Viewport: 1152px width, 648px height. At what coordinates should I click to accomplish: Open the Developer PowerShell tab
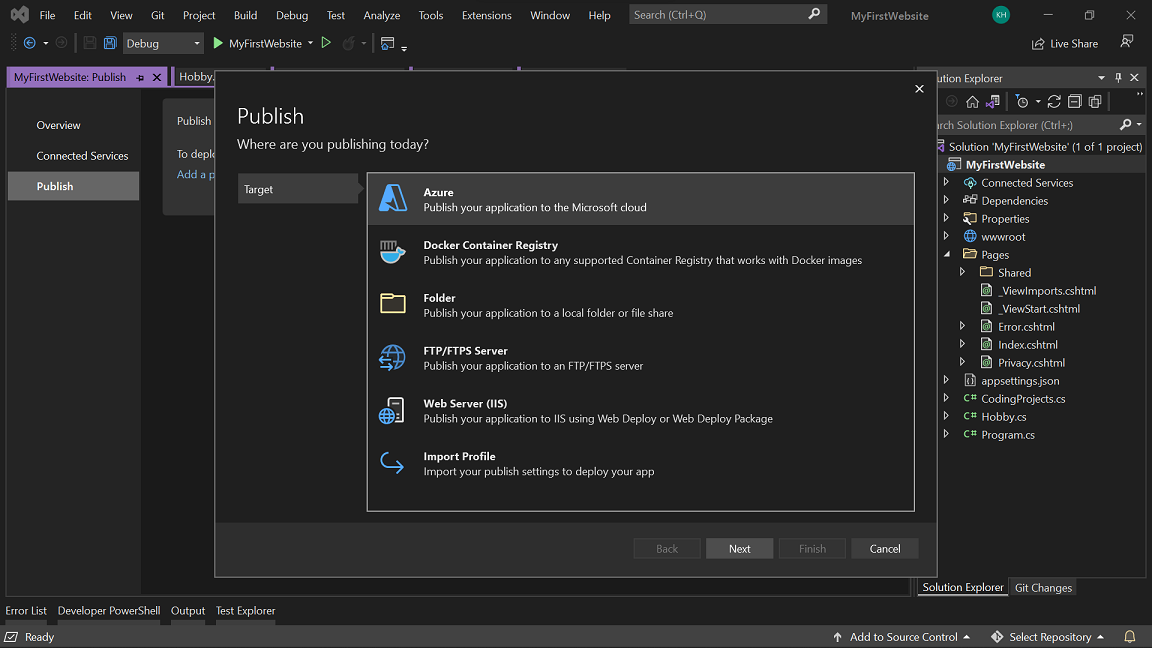(x=109, y=611)
